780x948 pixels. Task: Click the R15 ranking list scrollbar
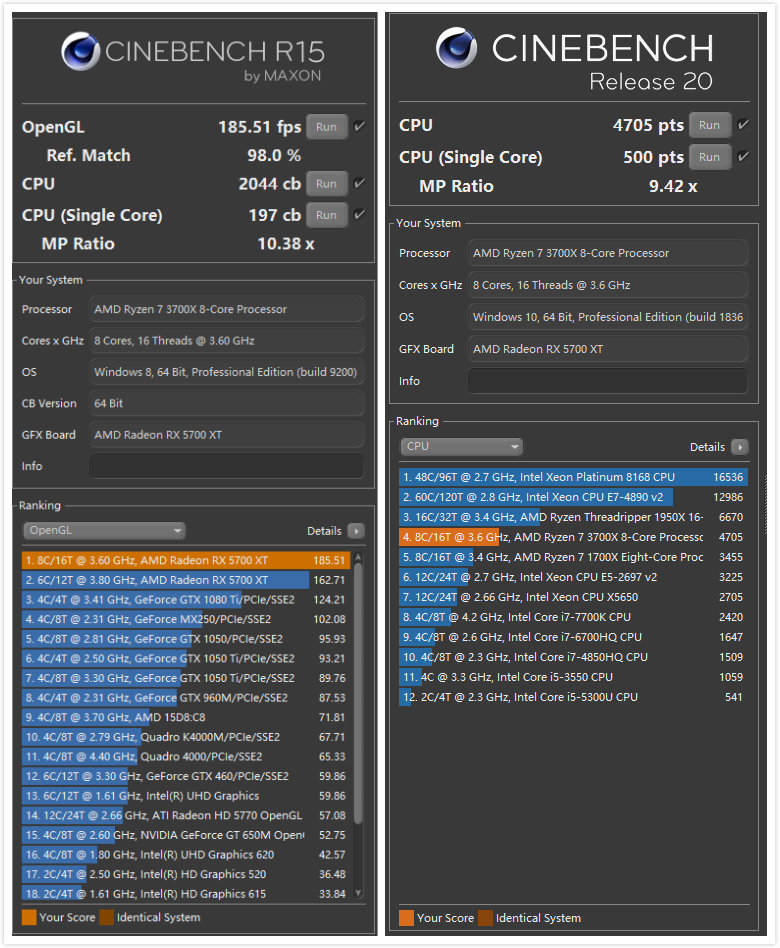(358, 700)
